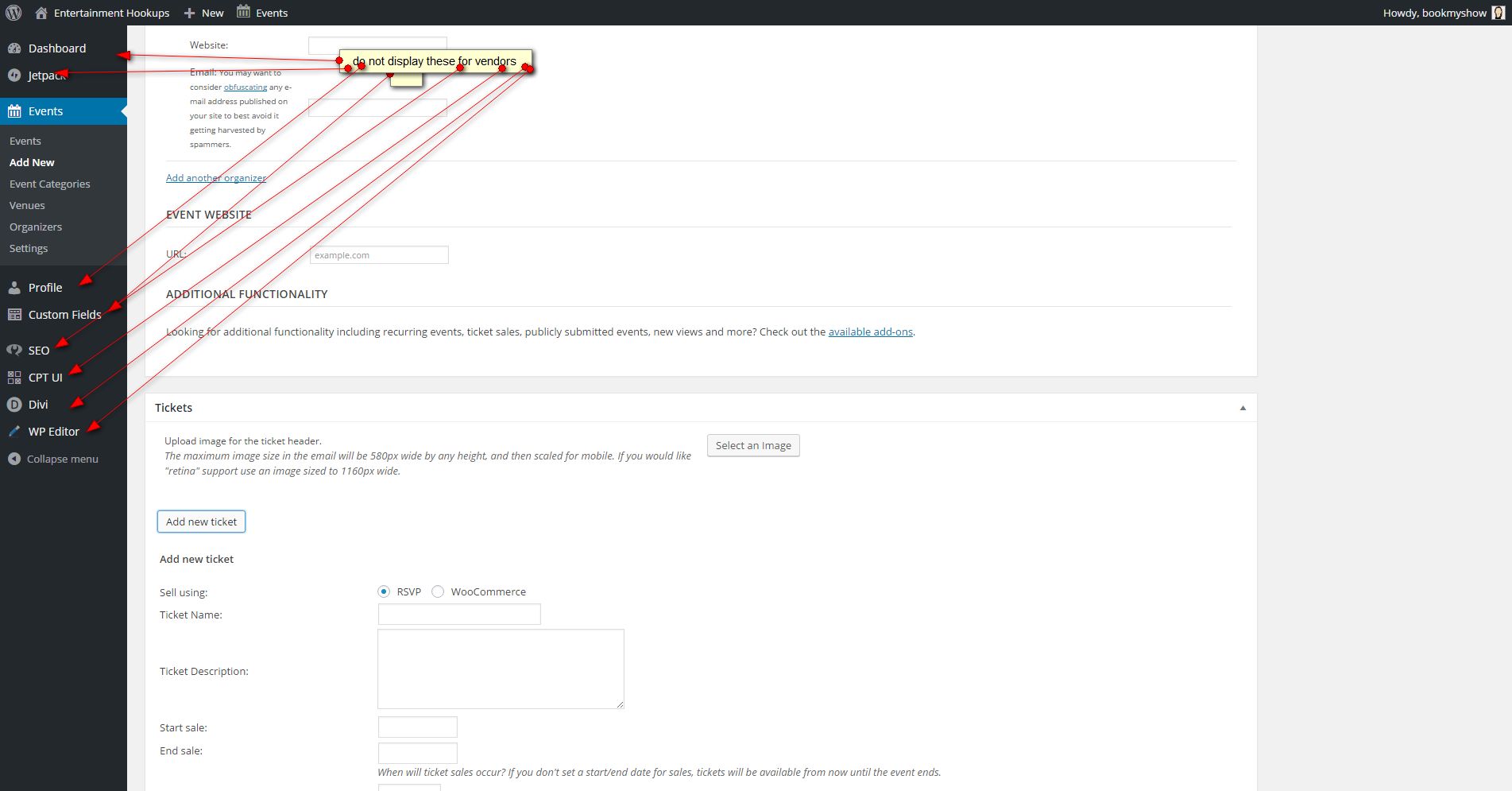Click the home icon beside Entertainment Hookups
1512x791 pixels.
41,13
